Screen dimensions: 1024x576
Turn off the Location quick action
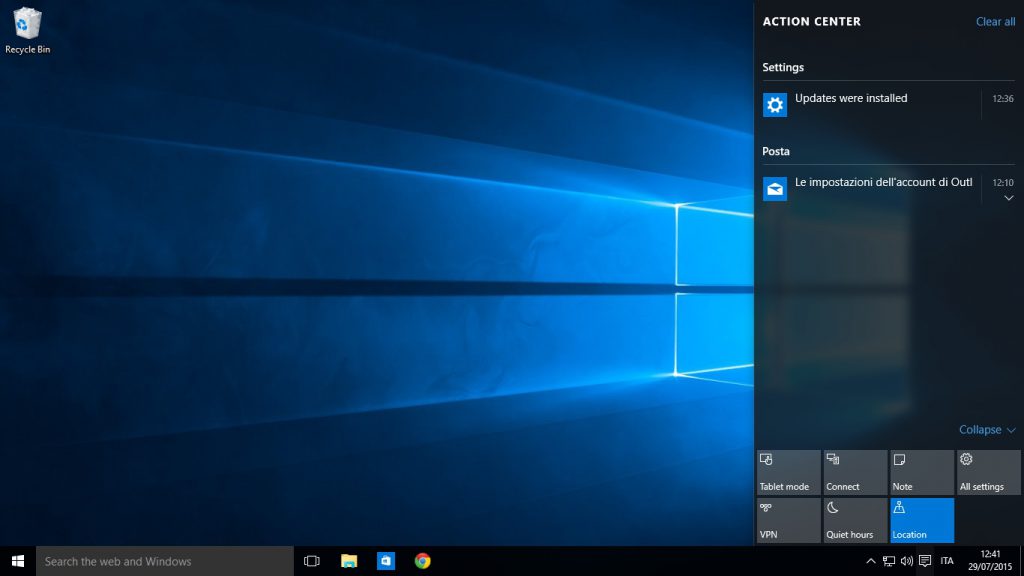[921, 520]
